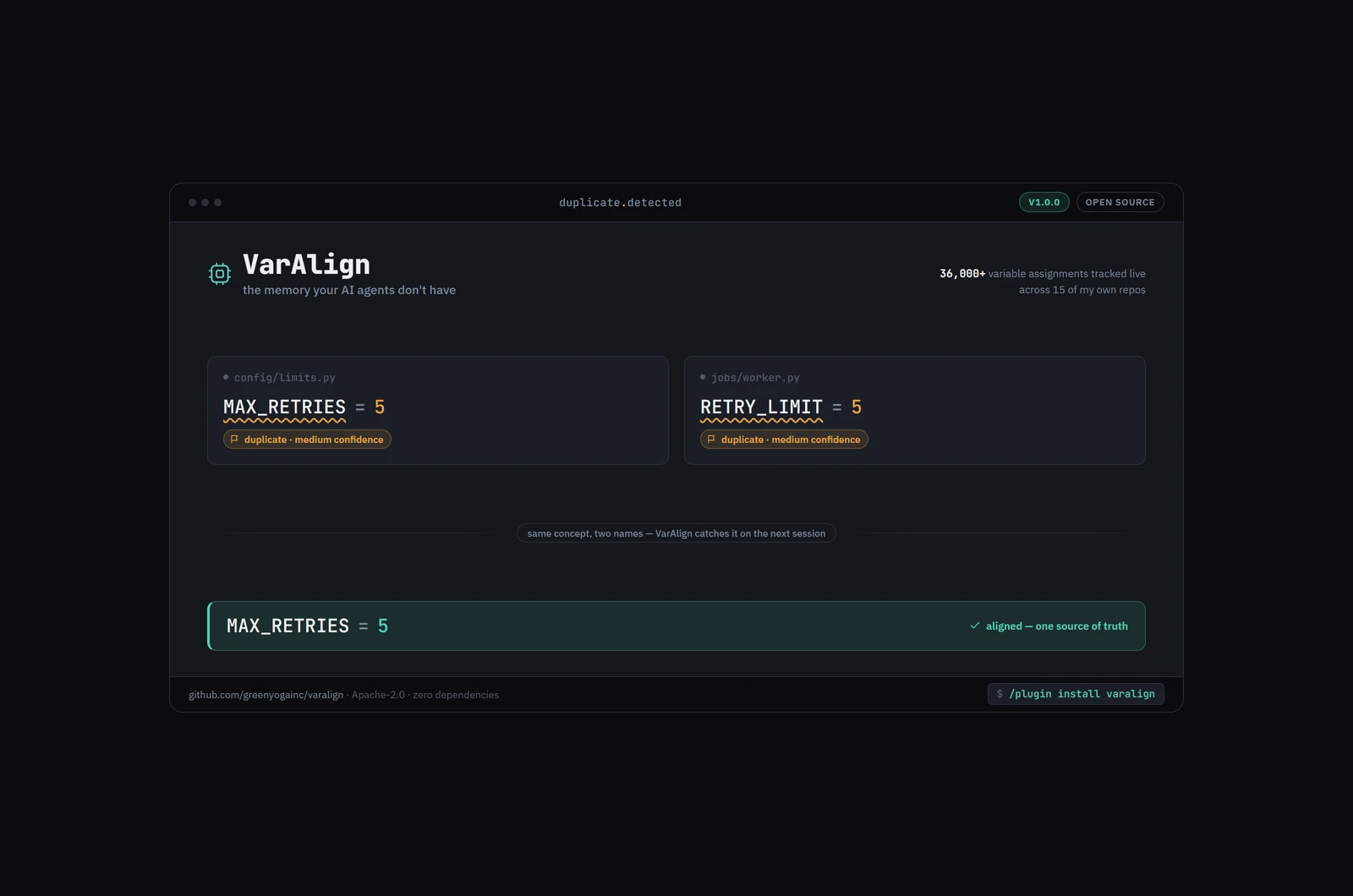Click MAX_RETRIES in the green aligned bar
Screen dimensions: 1353x896
288,626
